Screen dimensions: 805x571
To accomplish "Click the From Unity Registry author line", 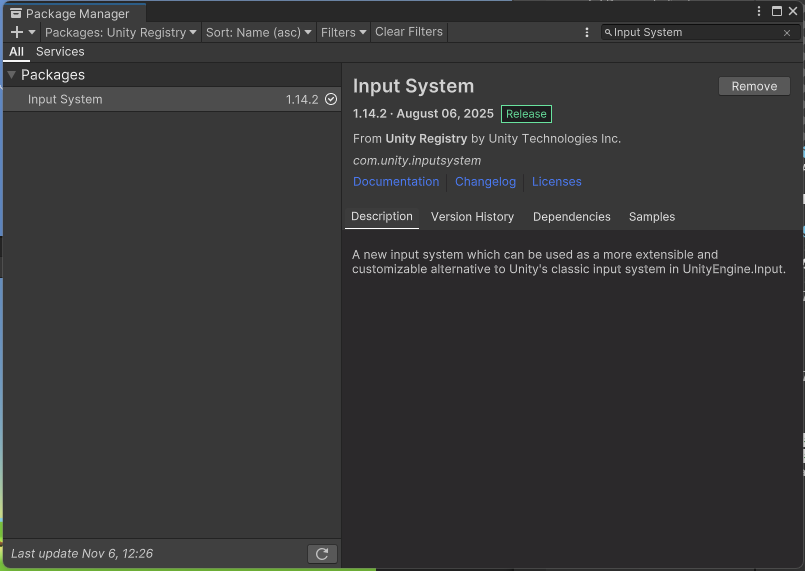I will [x=487, y=139].
